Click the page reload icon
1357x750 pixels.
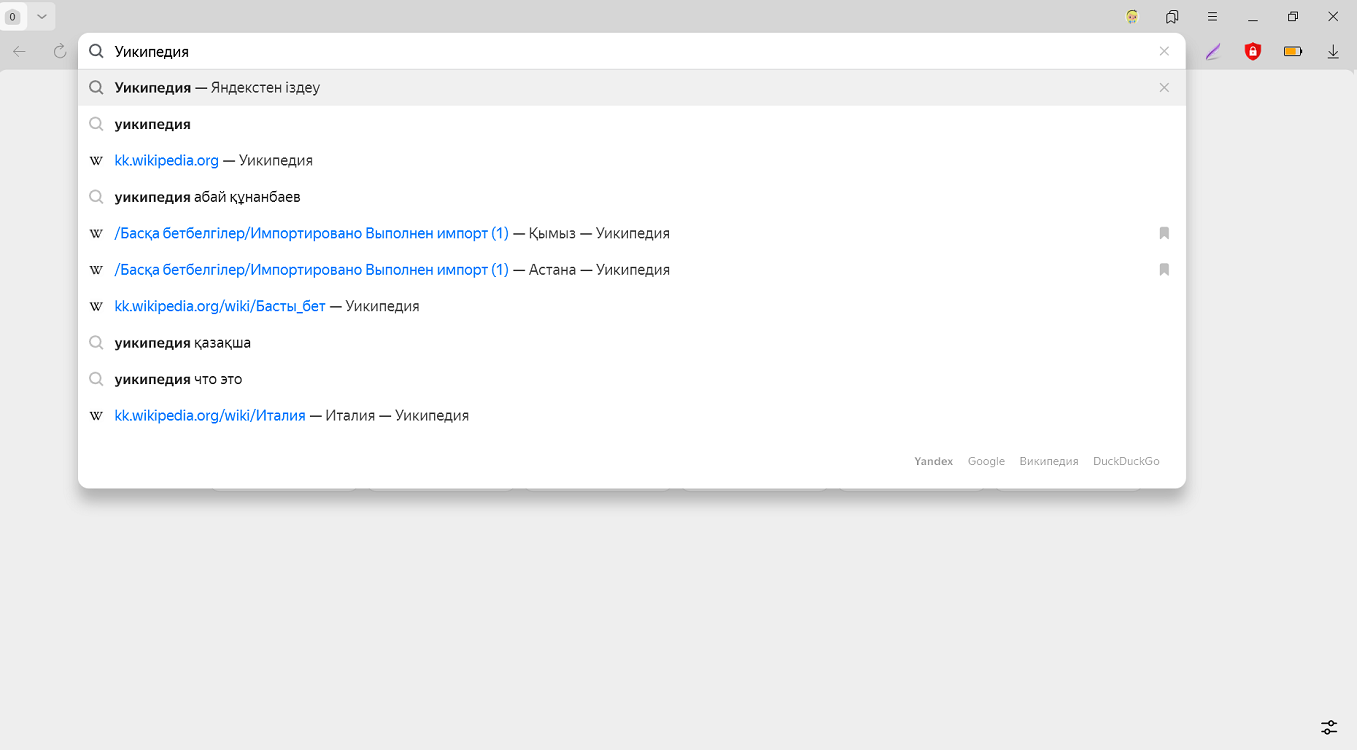(x=60, y=51)
